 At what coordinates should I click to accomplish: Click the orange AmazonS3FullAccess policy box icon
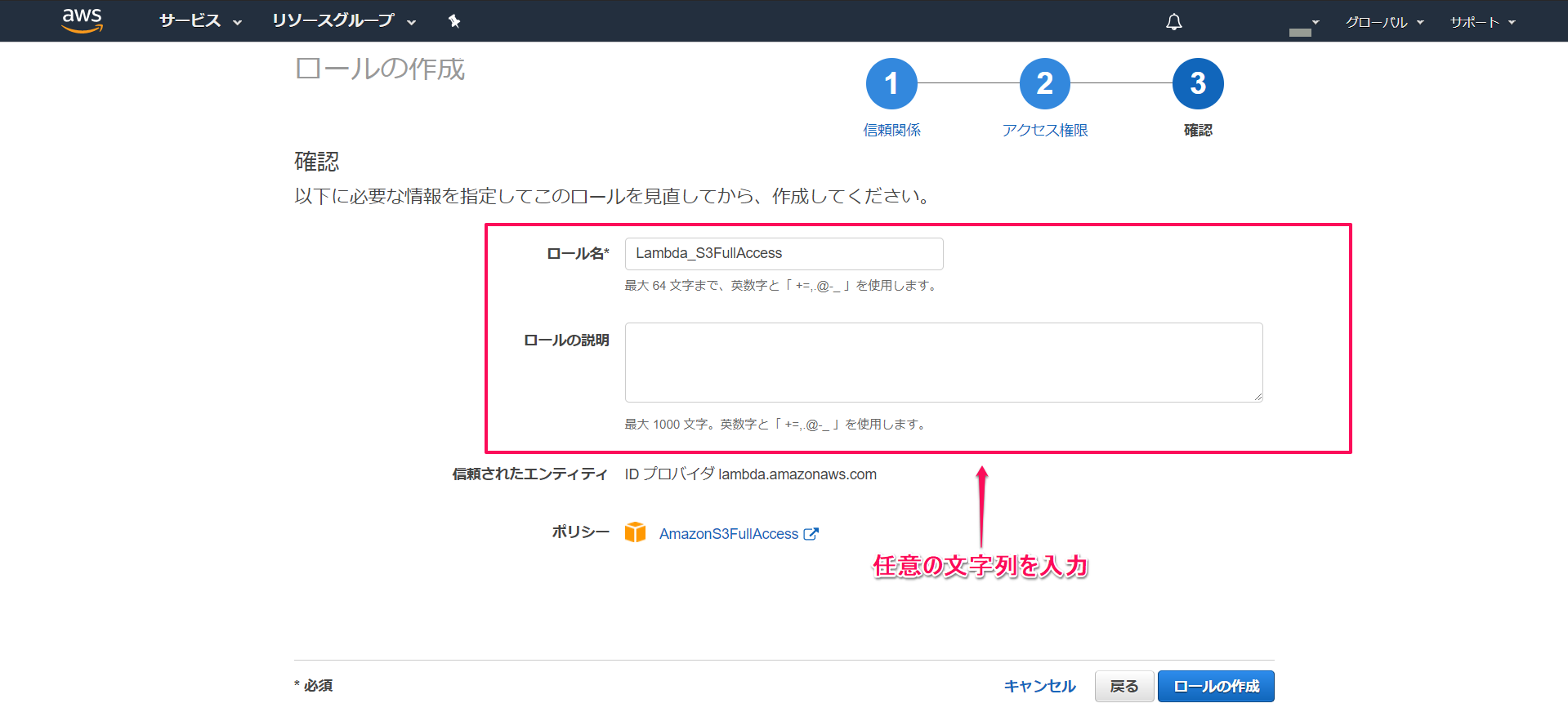635,532
